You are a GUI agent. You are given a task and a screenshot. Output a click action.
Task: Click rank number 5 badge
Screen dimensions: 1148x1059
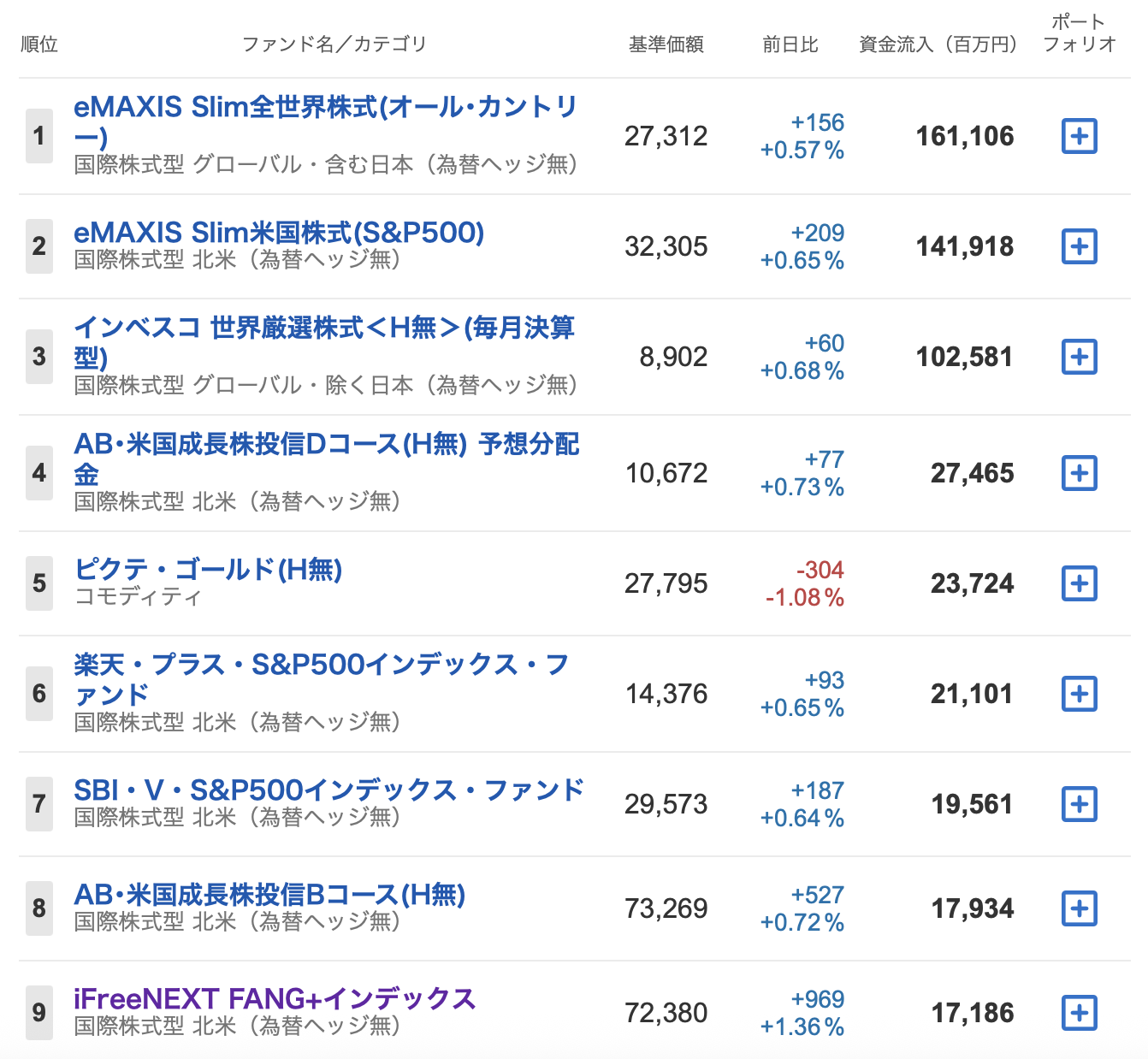coord(39,583)
